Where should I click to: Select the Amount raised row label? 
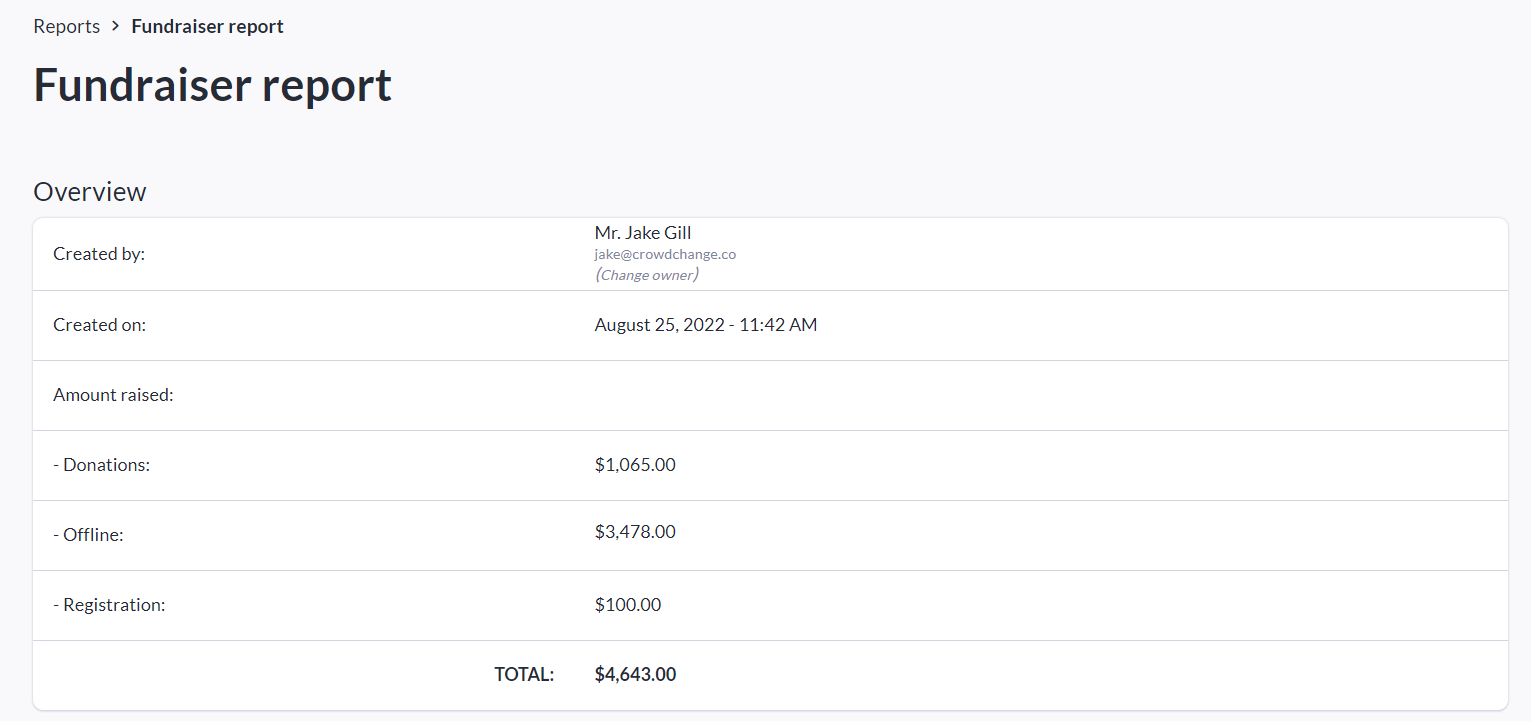[113, 395]
